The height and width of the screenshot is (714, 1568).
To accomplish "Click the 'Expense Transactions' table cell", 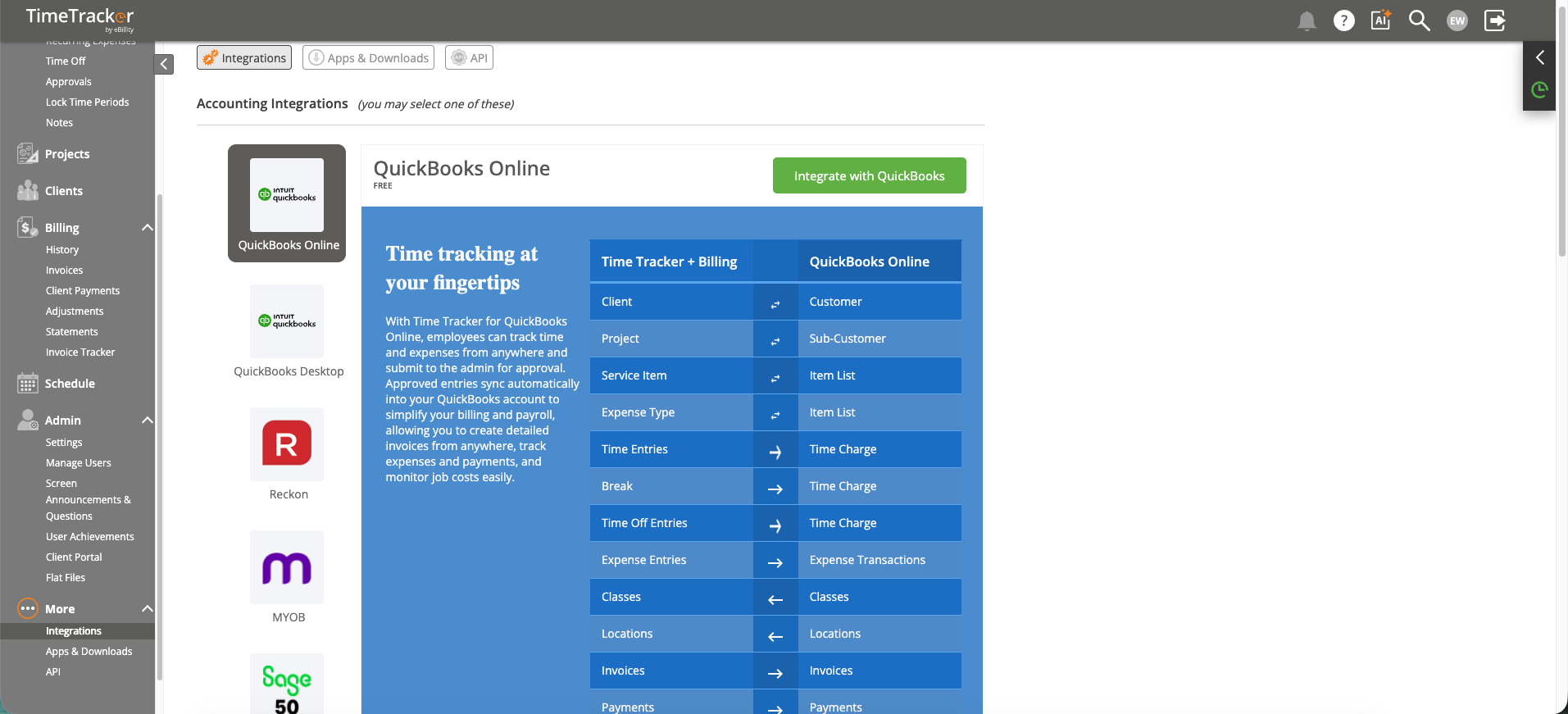I will click(879, 560).
